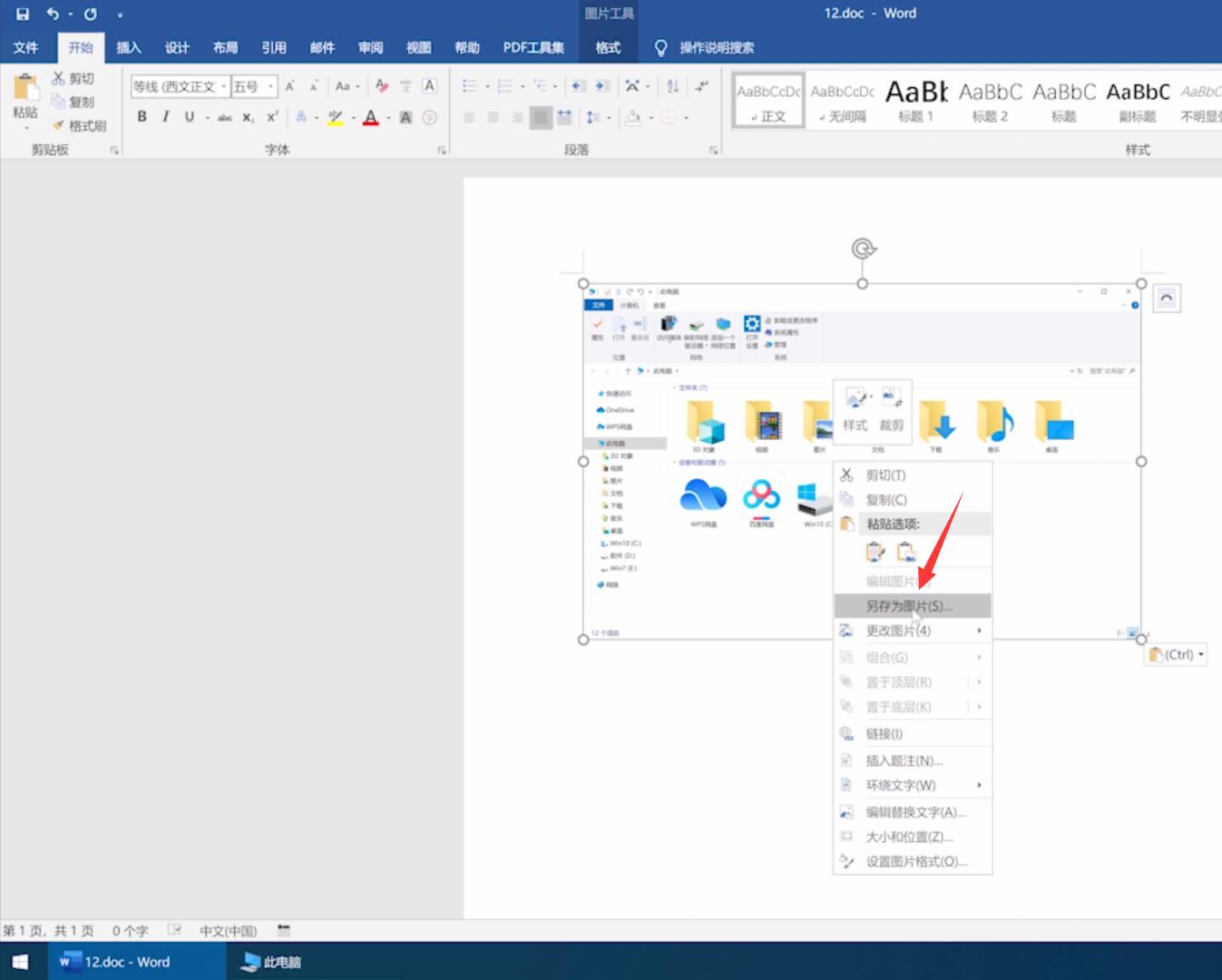
Task: Choose 设置图片格式(O)... in context menu
Action: (x=913, y=861)
